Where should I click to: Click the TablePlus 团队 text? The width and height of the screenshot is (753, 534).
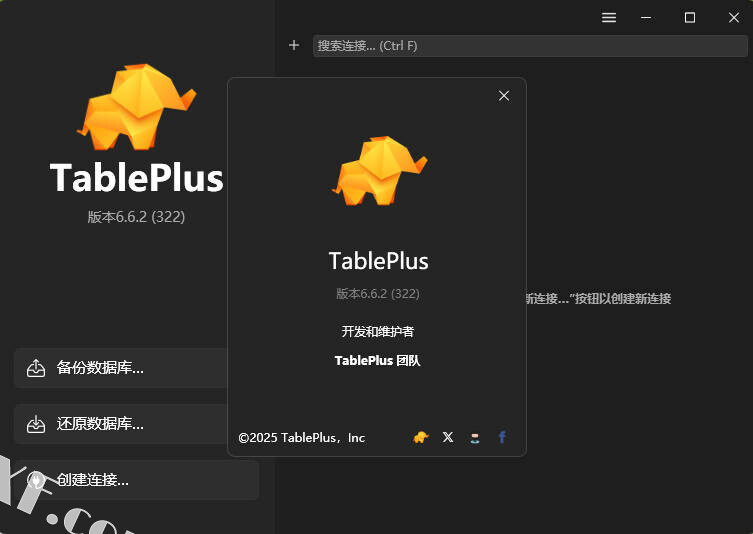[x=377, y=361]
